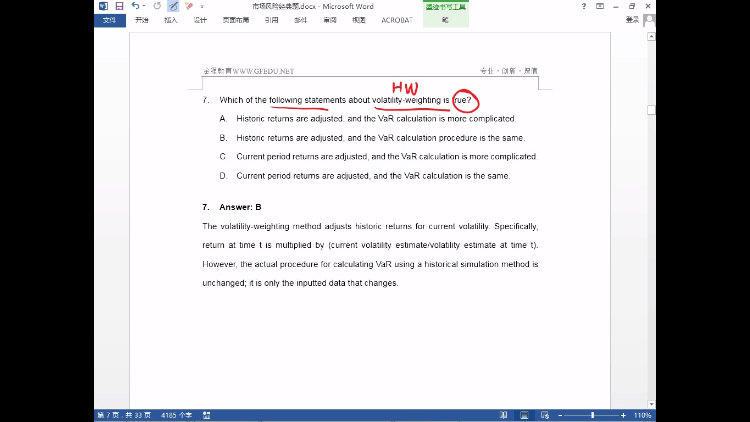Click the line 'unchanged; it is only the inputted data'
Viewport: 750px width, 422px height.
point(300,283)
